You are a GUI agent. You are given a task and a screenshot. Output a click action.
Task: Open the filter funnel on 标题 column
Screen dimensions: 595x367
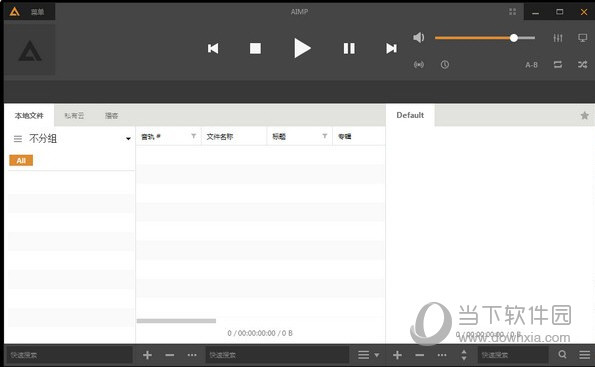coord(324,136)
